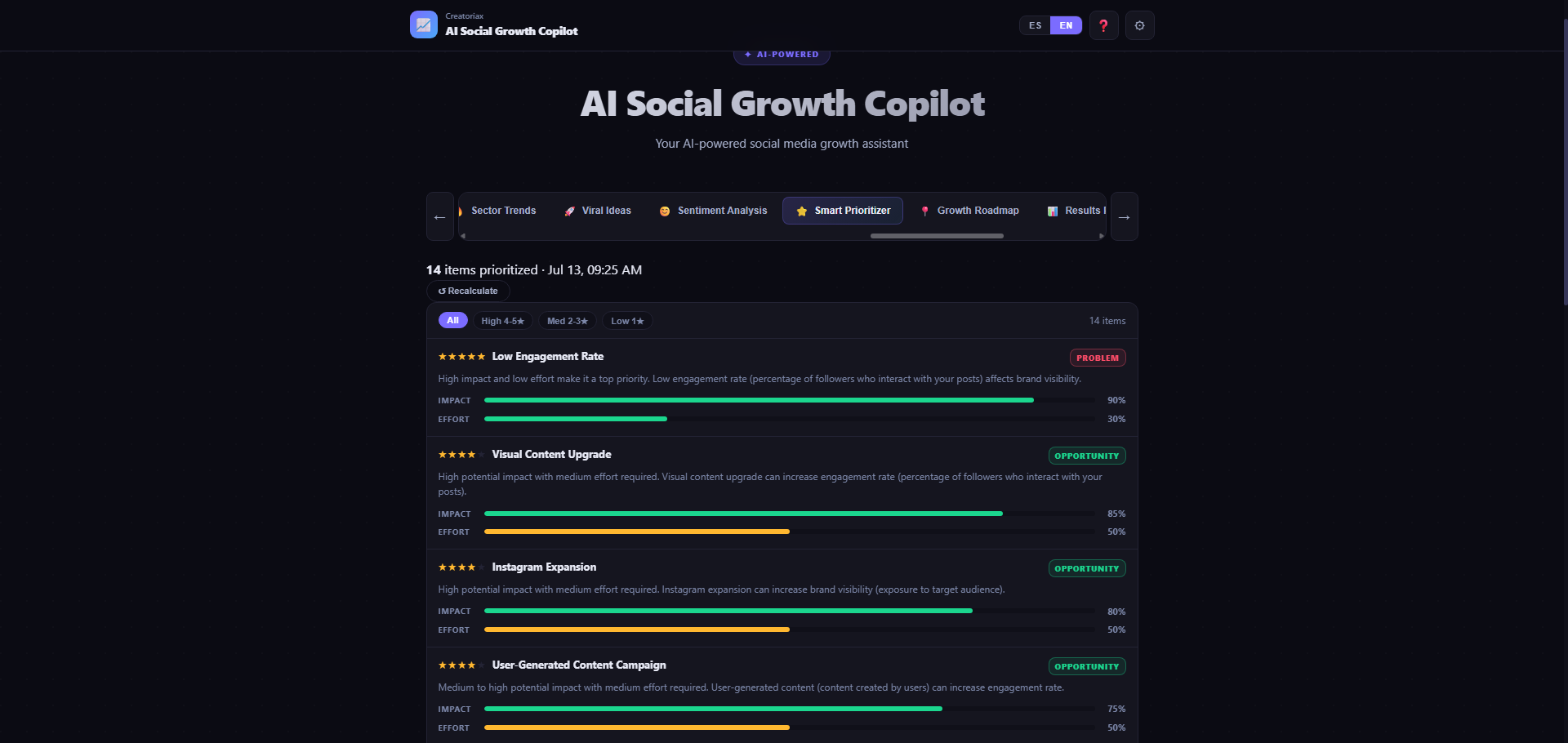Viewport: 1568px width, 743px height.
Task: Filter by Med 2-3 star priority
Action: 568,321
